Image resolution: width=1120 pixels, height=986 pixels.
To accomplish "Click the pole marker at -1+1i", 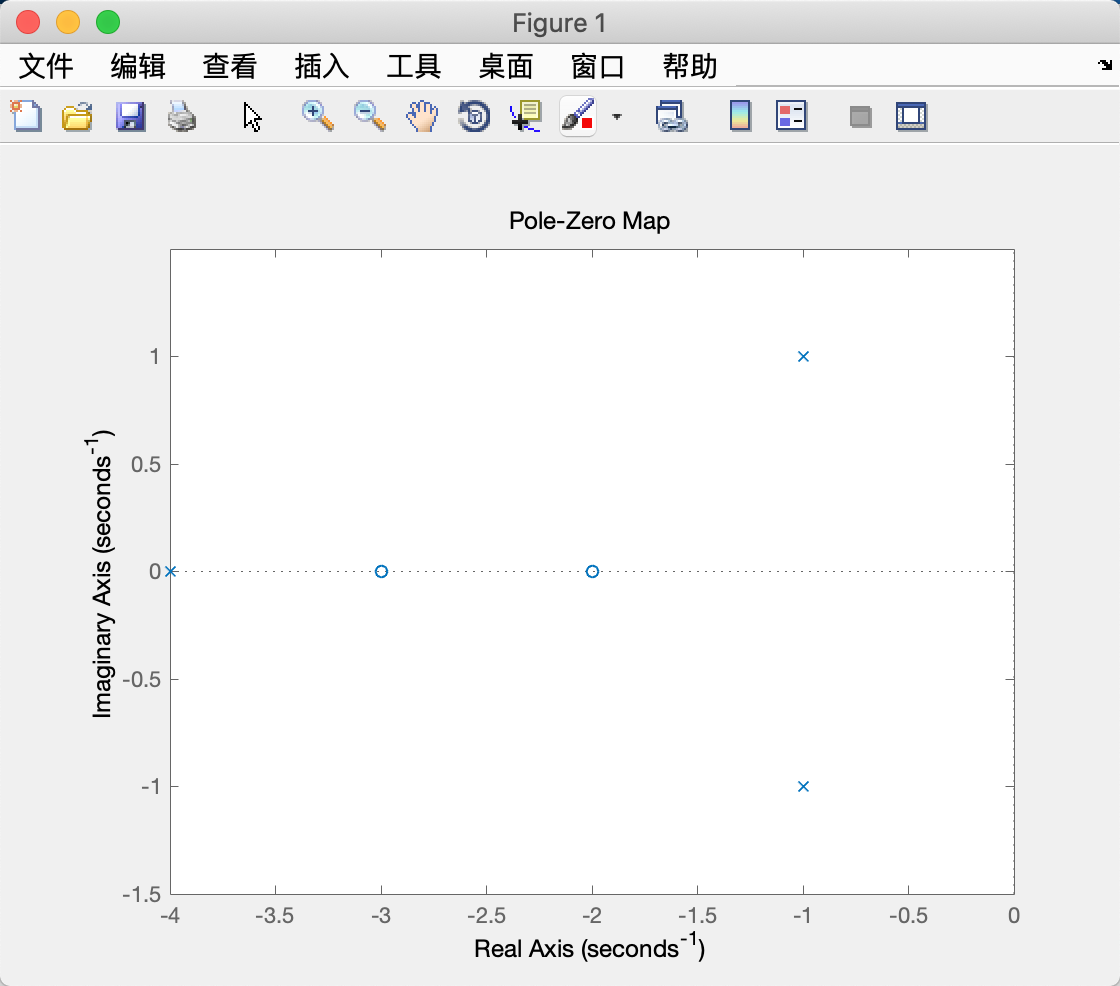I will point(803,355).
